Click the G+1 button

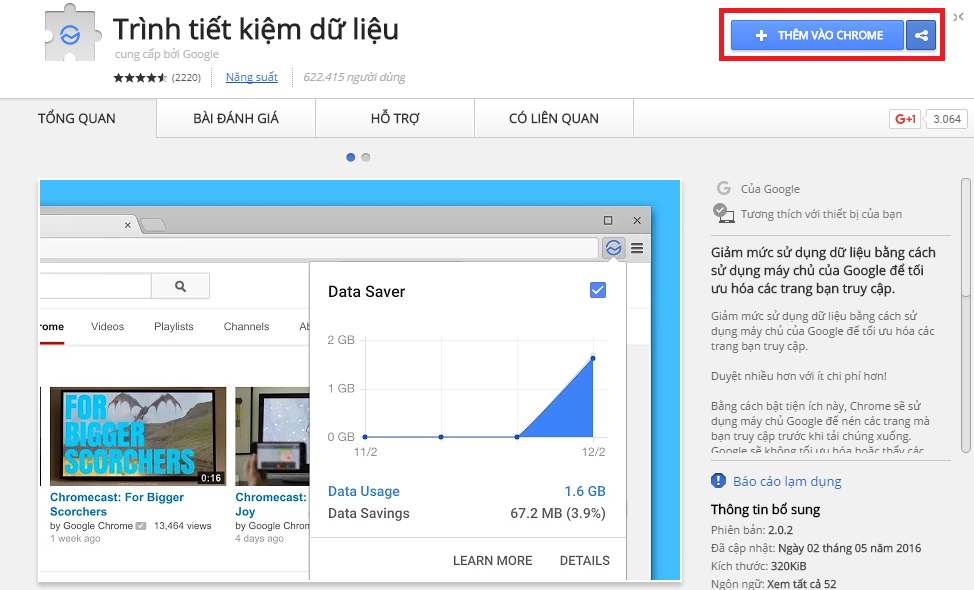coord(904,119)
